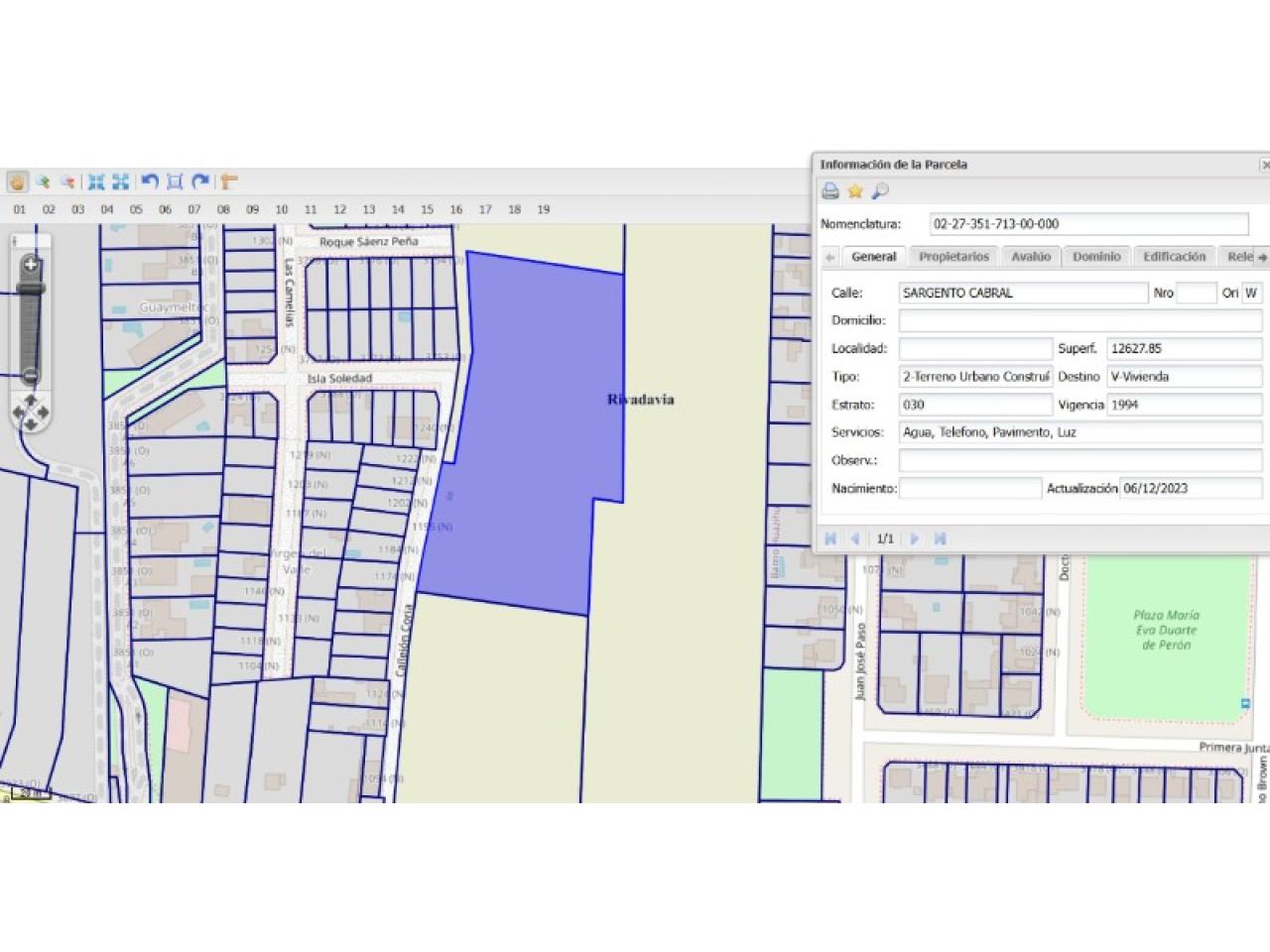Click the undo previous view arrow
1270x952 pixels.
pyautogui.click(x=150, y=181)
